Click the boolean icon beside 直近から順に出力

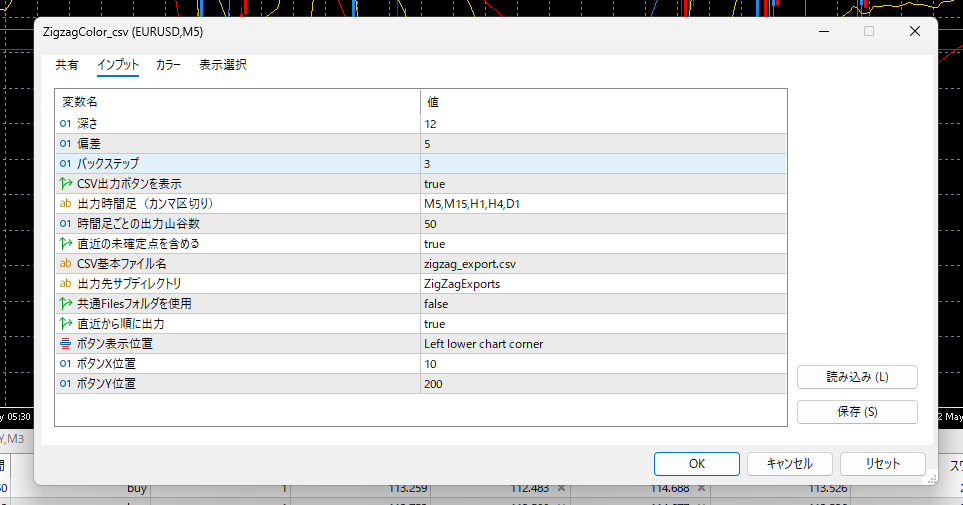click(x=66, y=324)
